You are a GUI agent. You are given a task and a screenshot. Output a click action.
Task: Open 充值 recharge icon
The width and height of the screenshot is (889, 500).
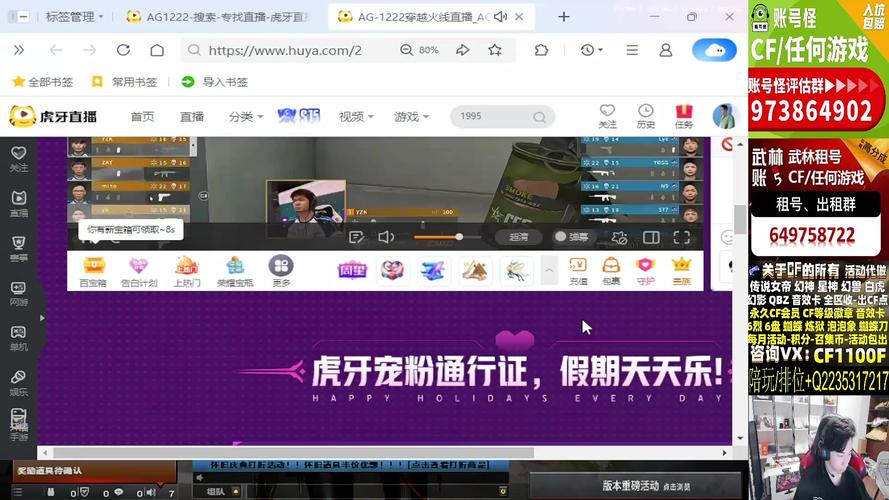pos(578,271)
